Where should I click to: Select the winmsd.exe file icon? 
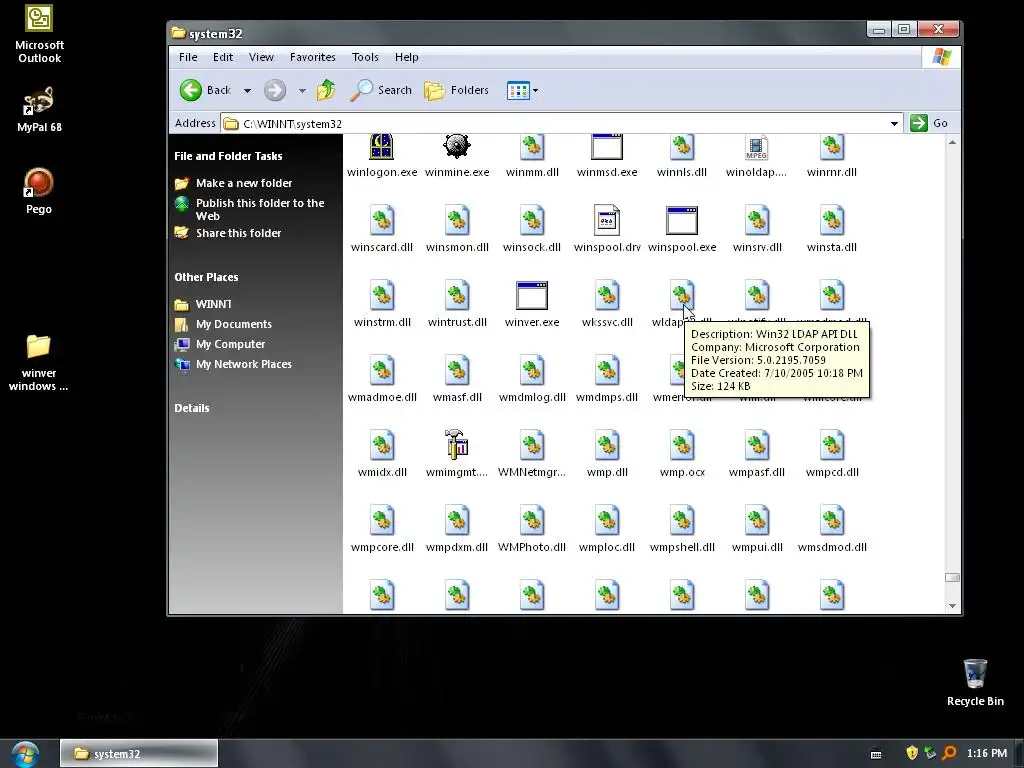pyautogui.click(x=607, y=148)
